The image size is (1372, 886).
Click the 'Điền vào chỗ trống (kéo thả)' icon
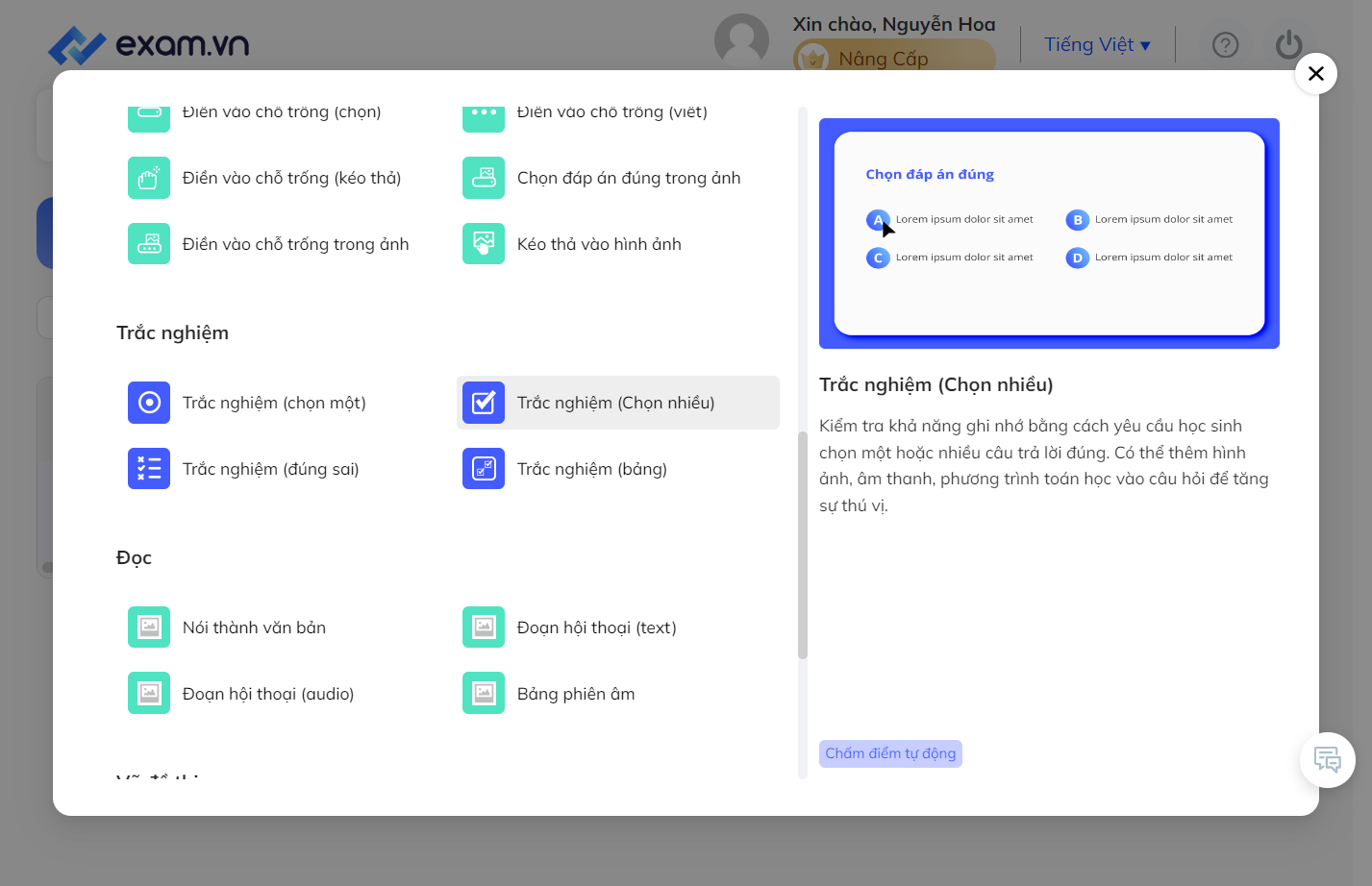(x=149, y=178)
